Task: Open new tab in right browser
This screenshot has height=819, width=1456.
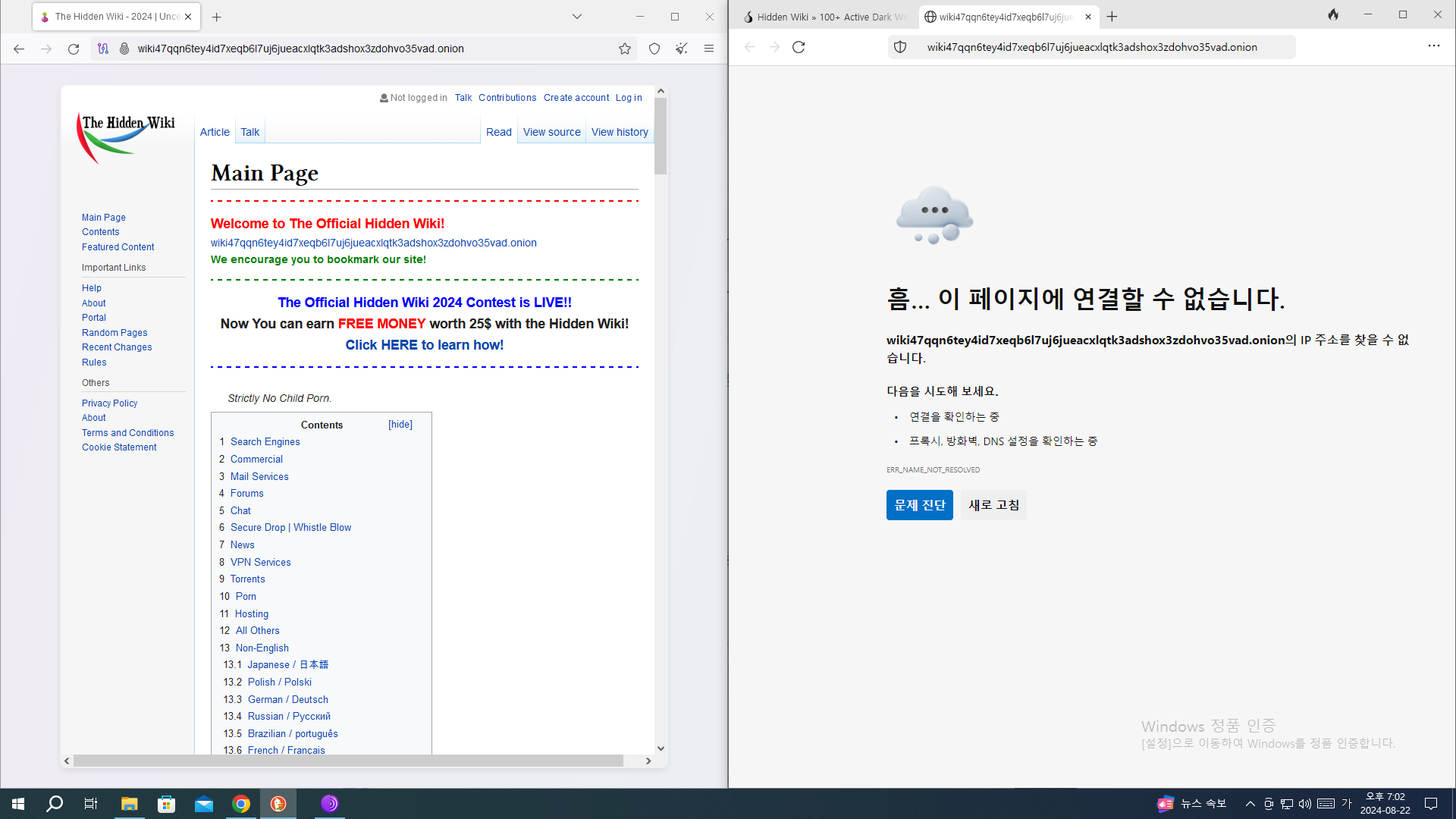Action: click(1112, 17)
